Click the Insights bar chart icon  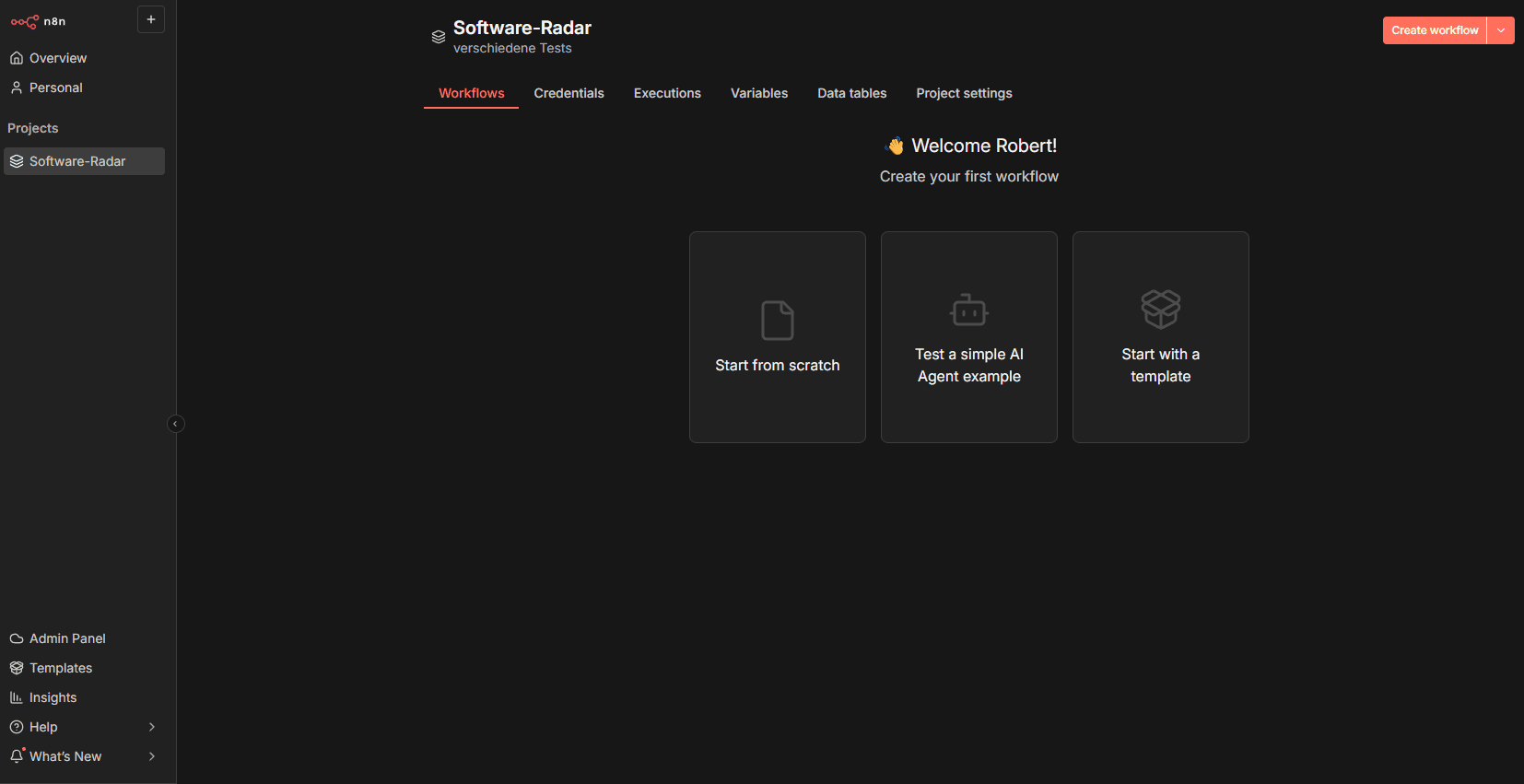pyautogui.click(x=17, y=697)
